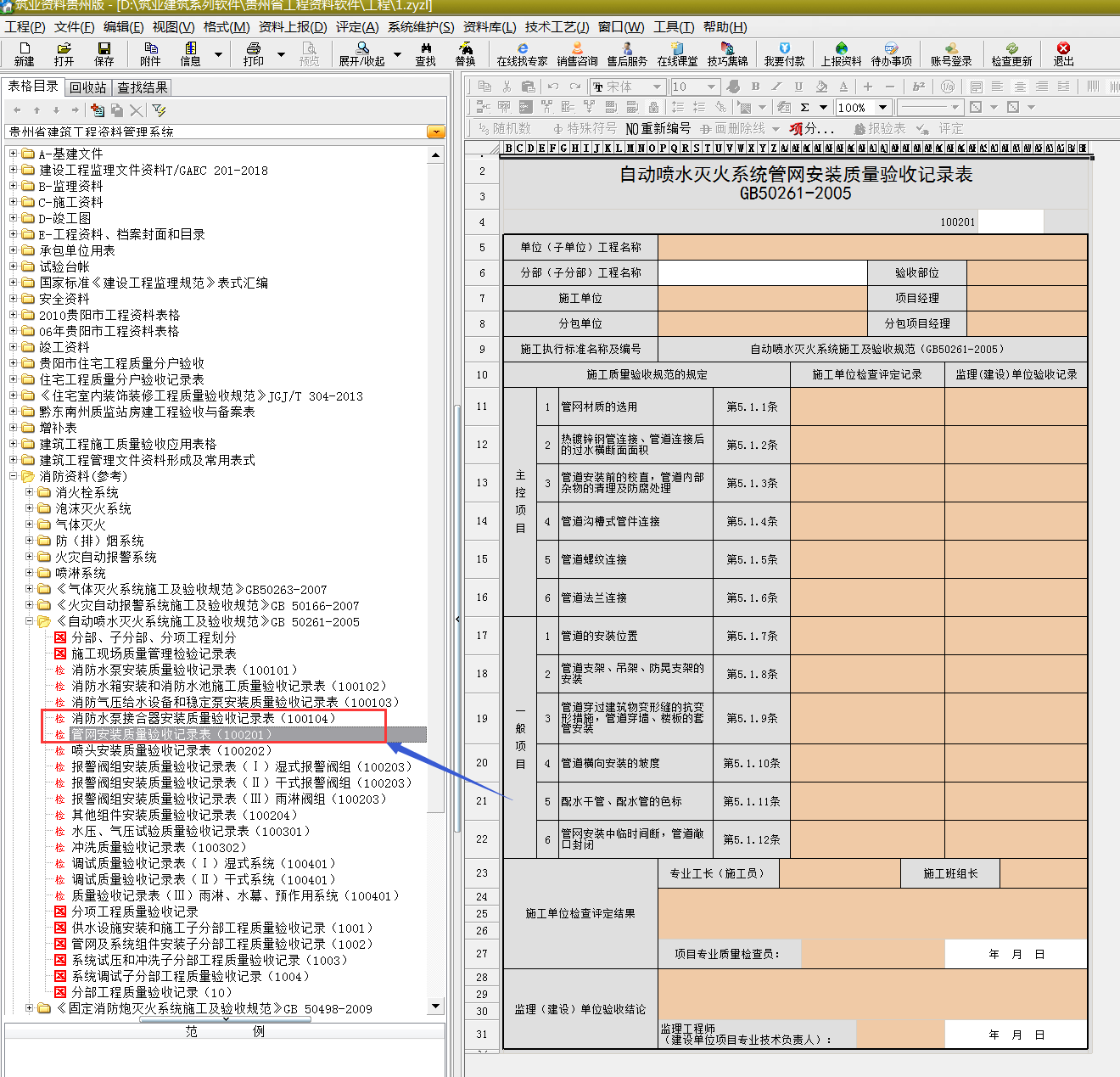Click the 展开/收起 expand-collapse icon
The height and width of the screenshot is (1077, 1120).
click(362, 53)
